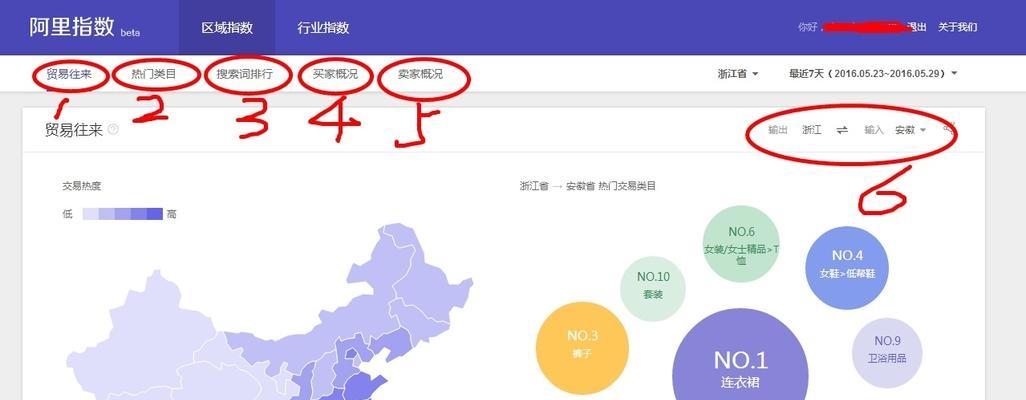This screenshot has width=1026, height=400.
Task: Select the NO.9 卫浴用品 bubble
Action: click(887, 352)
